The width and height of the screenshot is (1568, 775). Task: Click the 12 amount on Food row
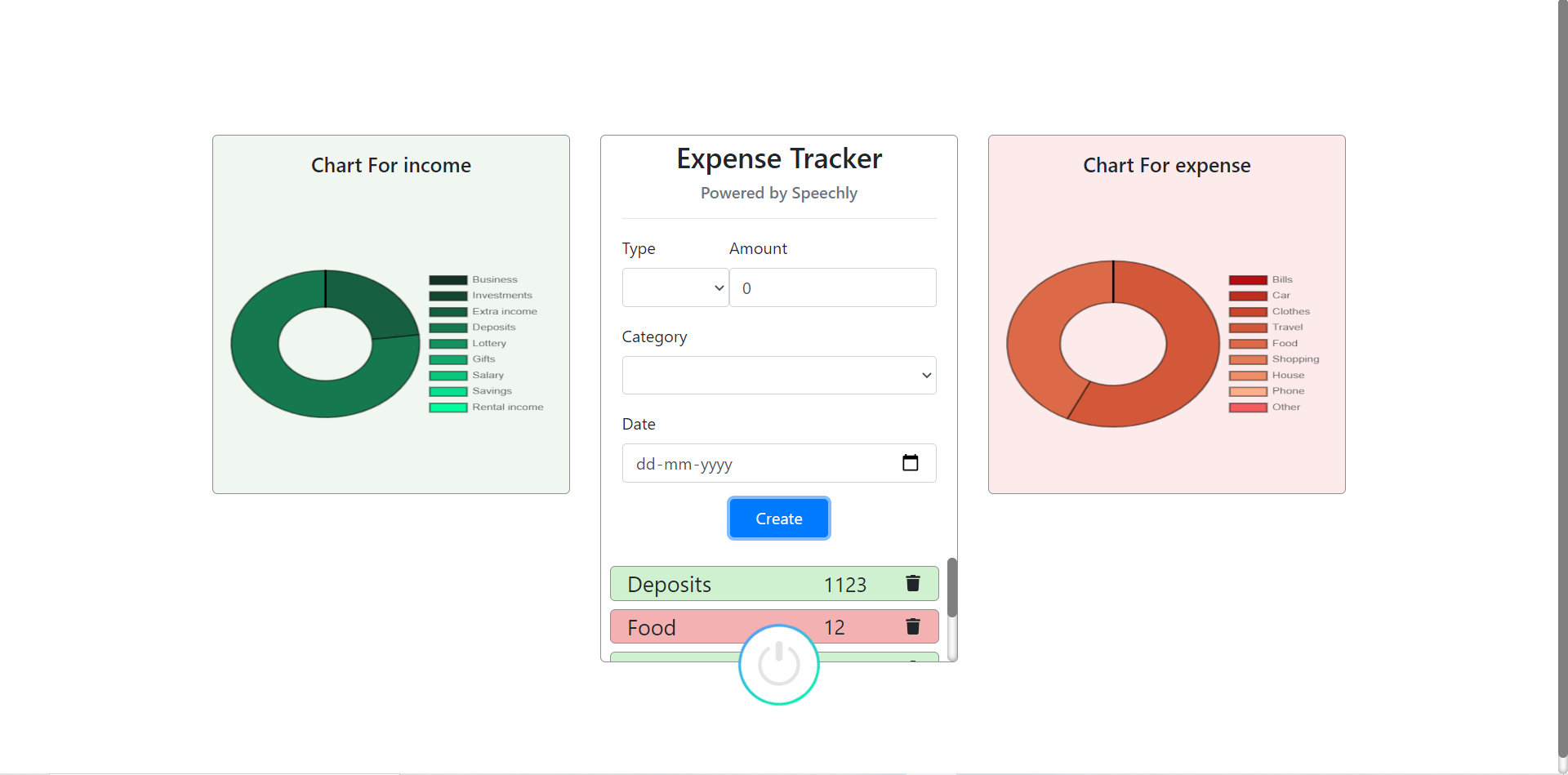[x=834, y=627]
